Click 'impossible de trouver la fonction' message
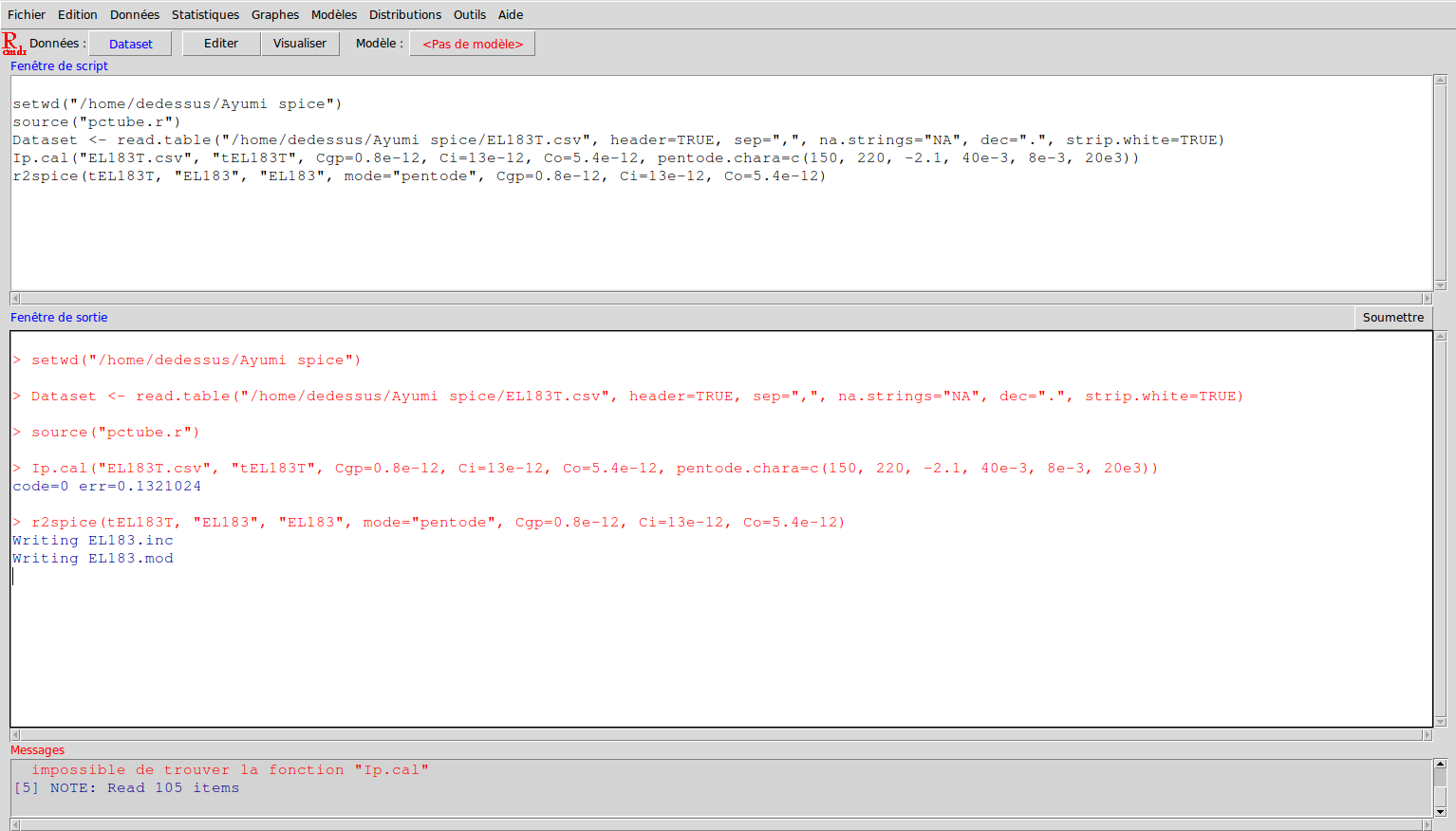Viewport: 1456px width, 831px height. coord(230,769)
